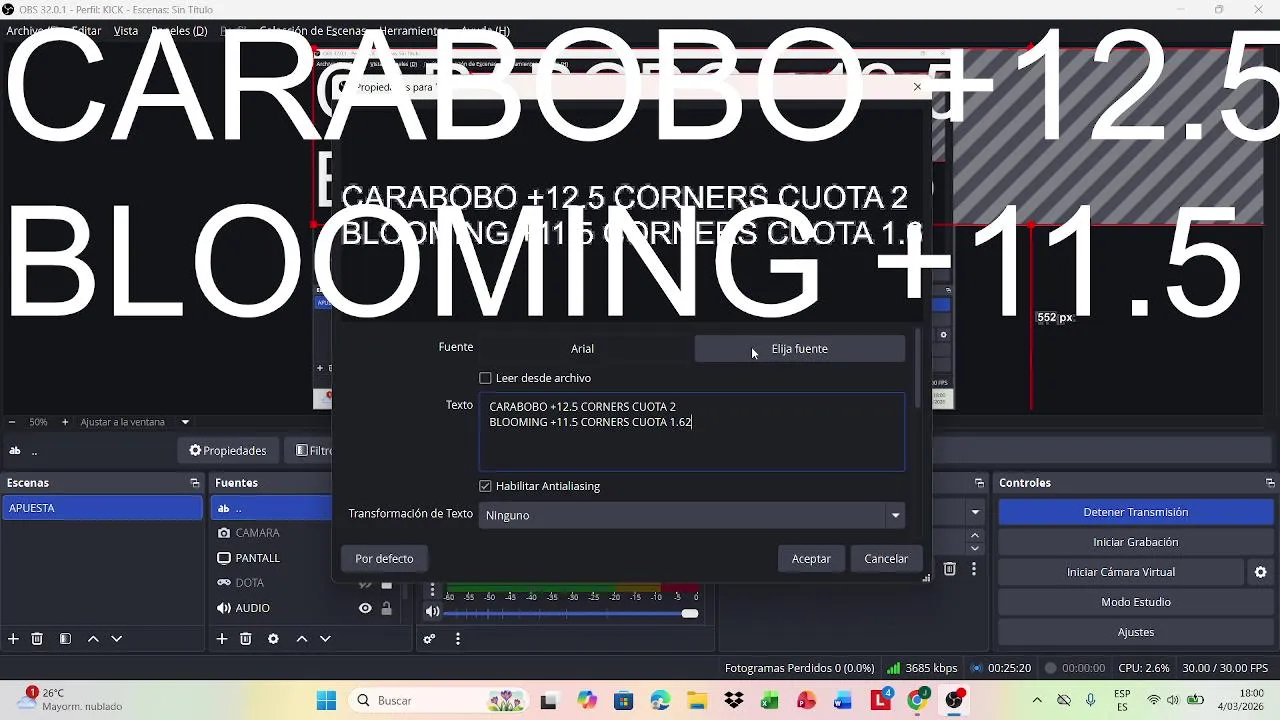Open Dropbox from the taskbar
Screen dimensions: 1280x720
734,701
